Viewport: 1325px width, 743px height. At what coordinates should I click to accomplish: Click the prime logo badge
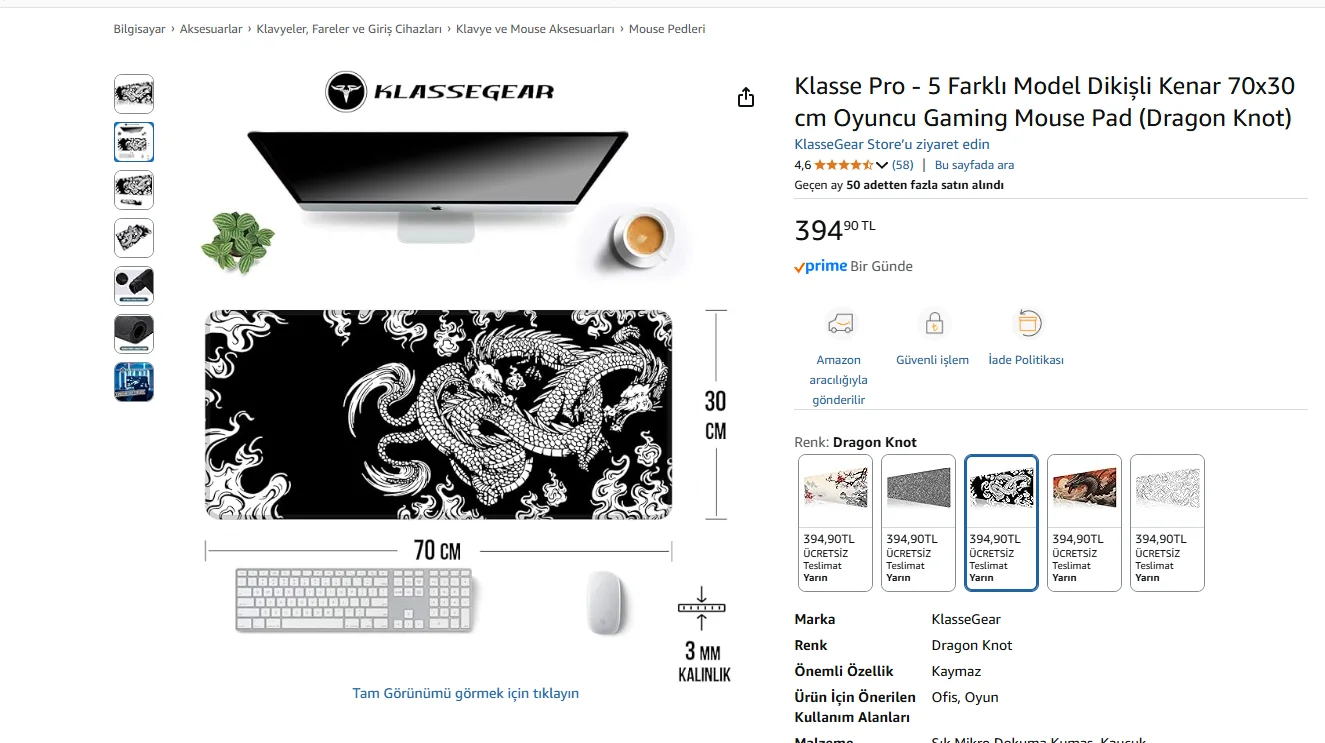(821, 266)
